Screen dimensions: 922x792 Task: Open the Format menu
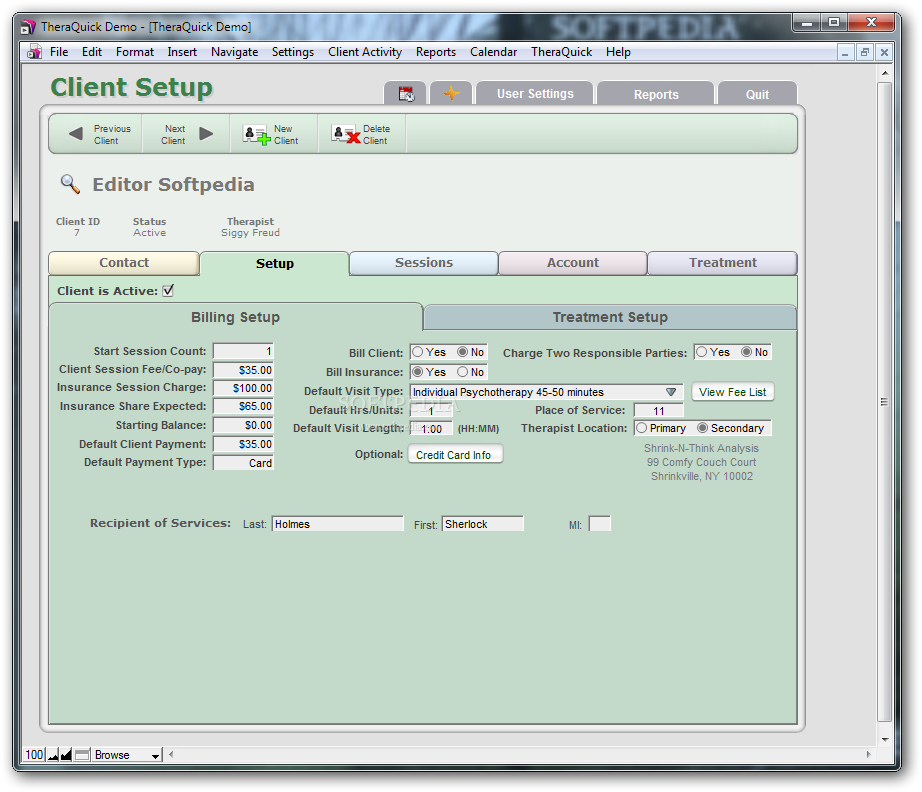click(x=135, y=52)
